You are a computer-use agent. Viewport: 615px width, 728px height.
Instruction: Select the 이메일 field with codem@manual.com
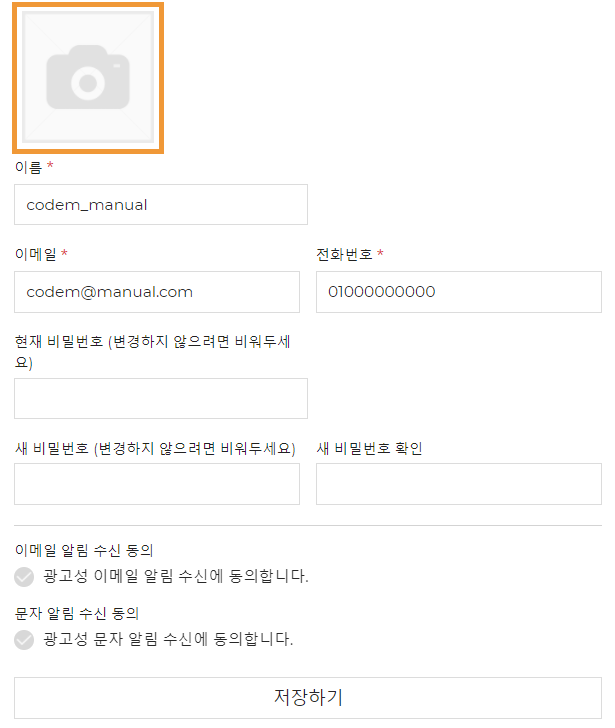pyautogui.click(x=157, y=292)
